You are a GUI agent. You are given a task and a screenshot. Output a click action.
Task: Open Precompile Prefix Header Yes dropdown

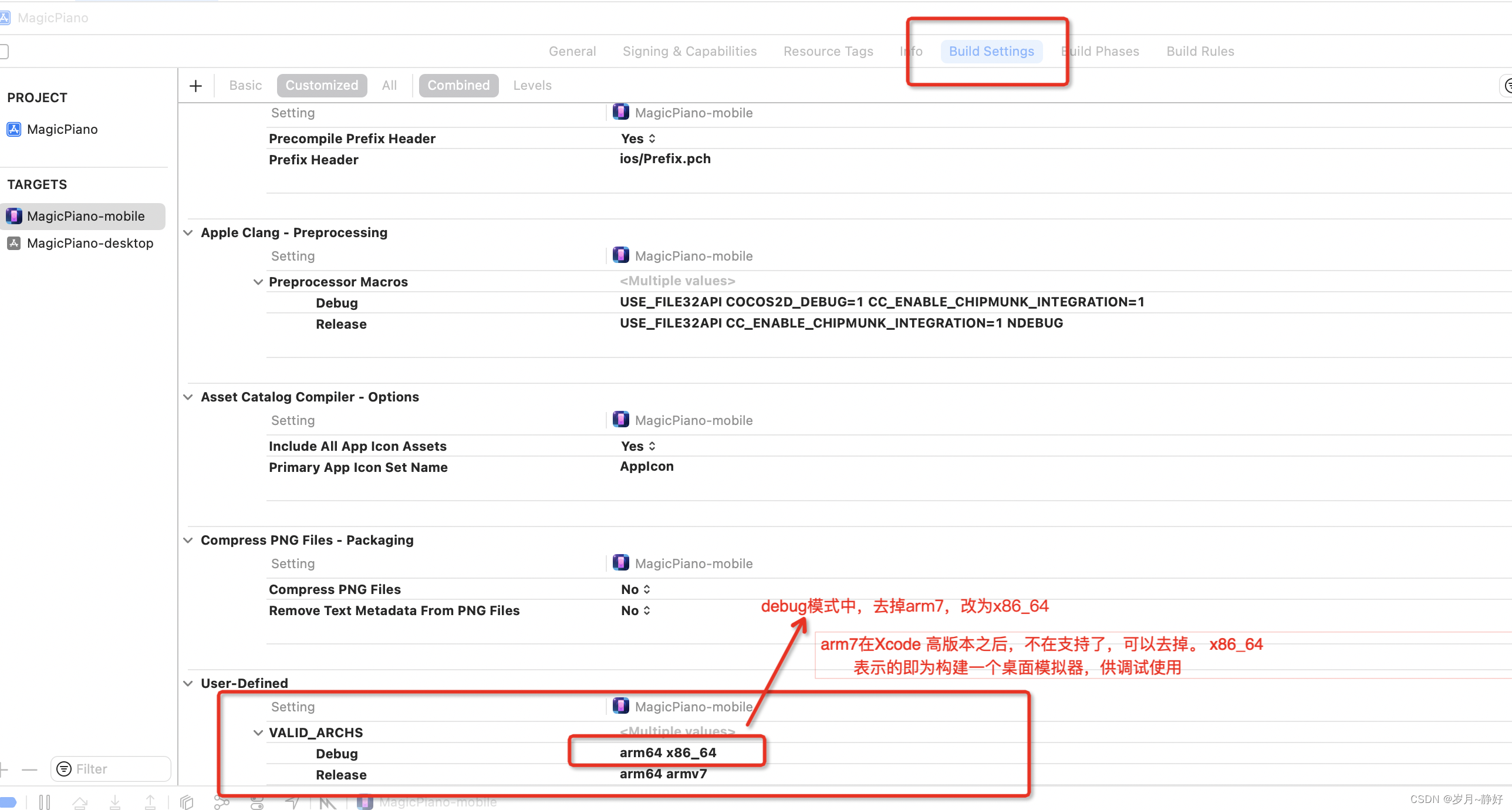pos(638,139)
